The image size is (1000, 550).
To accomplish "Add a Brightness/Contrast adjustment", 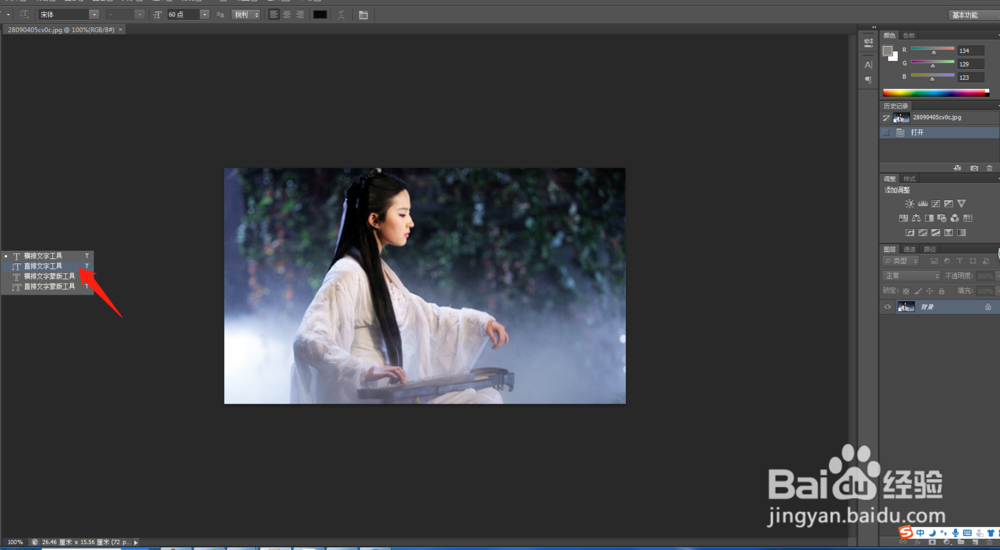I will tap(909, 204).
